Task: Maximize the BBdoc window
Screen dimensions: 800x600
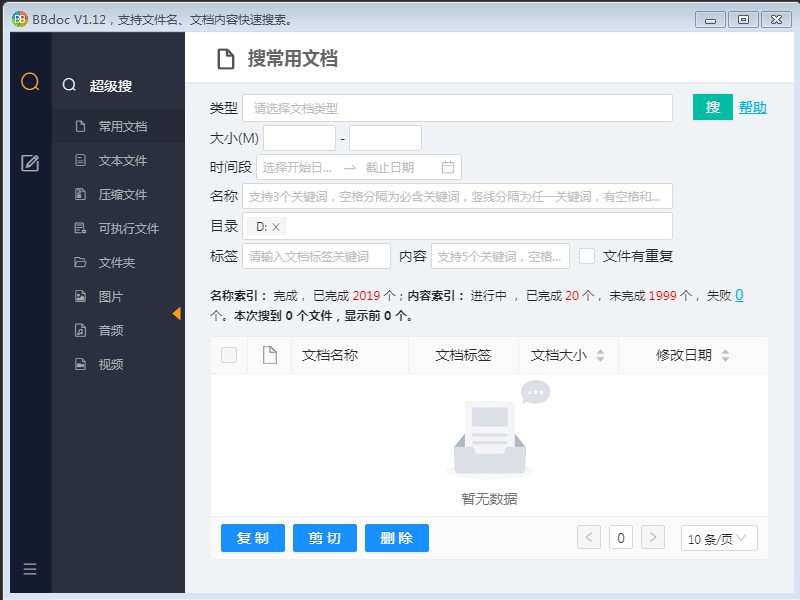Action: [x=743, y=20]
